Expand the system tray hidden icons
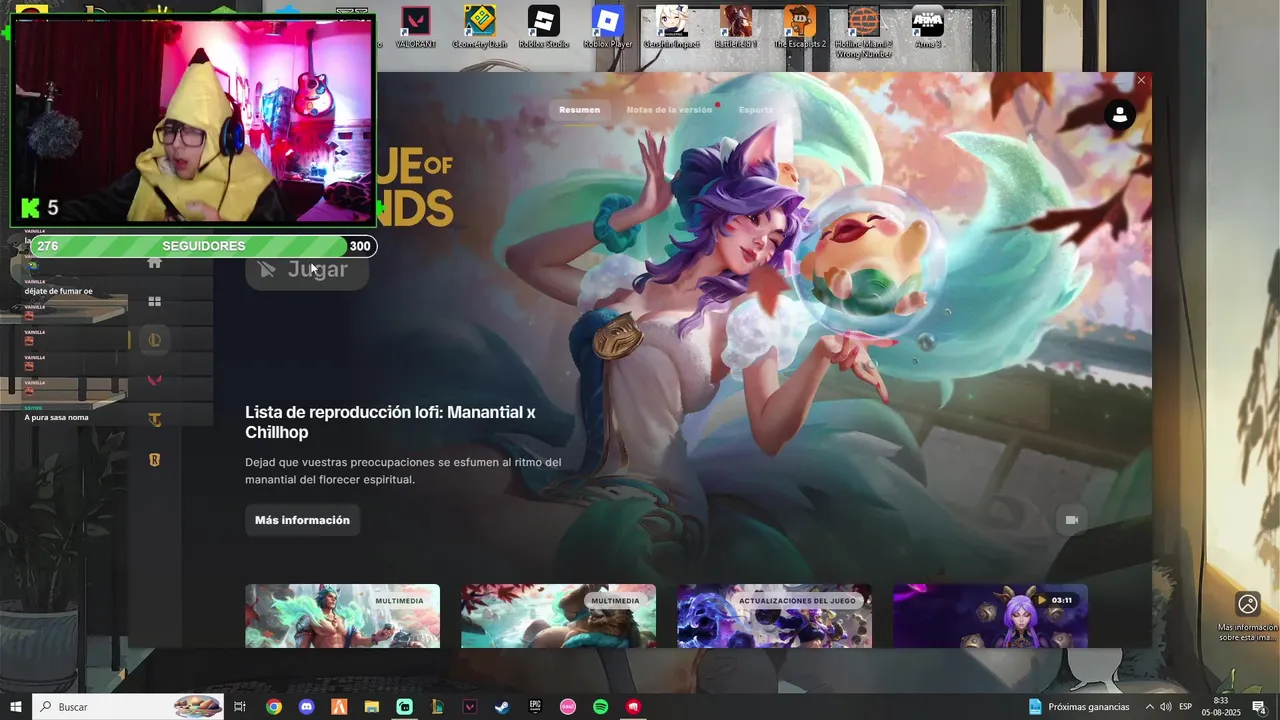The image size is (1280, 720). pos(1149,707)
